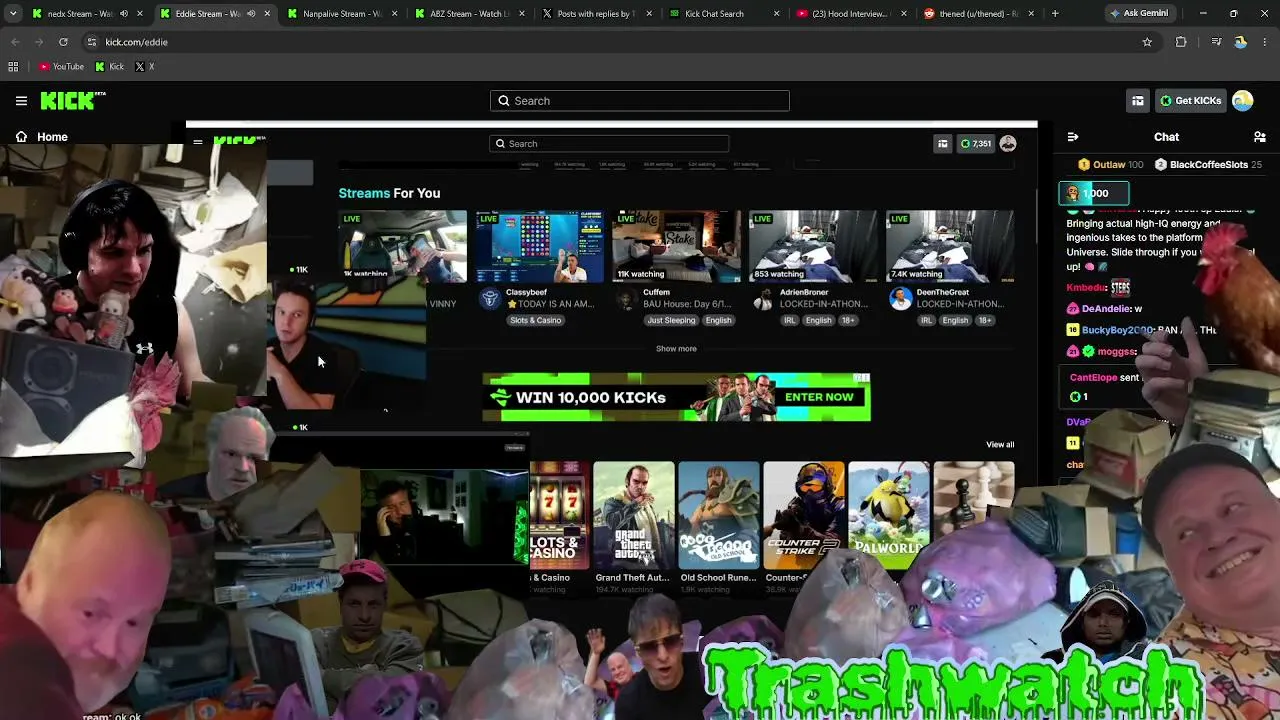The height and width of the screenshot is (720, 1280).
Task: Click the Get KICKs button
Action: point(1190,100)
